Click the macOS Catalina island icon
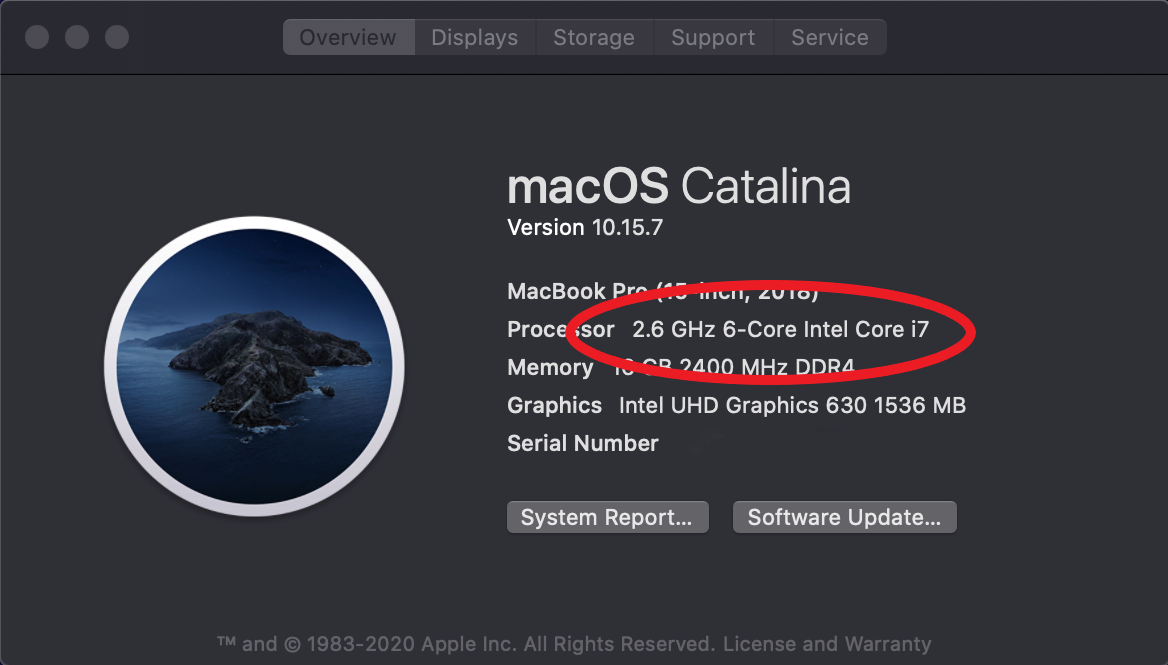 [x=255, y=366]
